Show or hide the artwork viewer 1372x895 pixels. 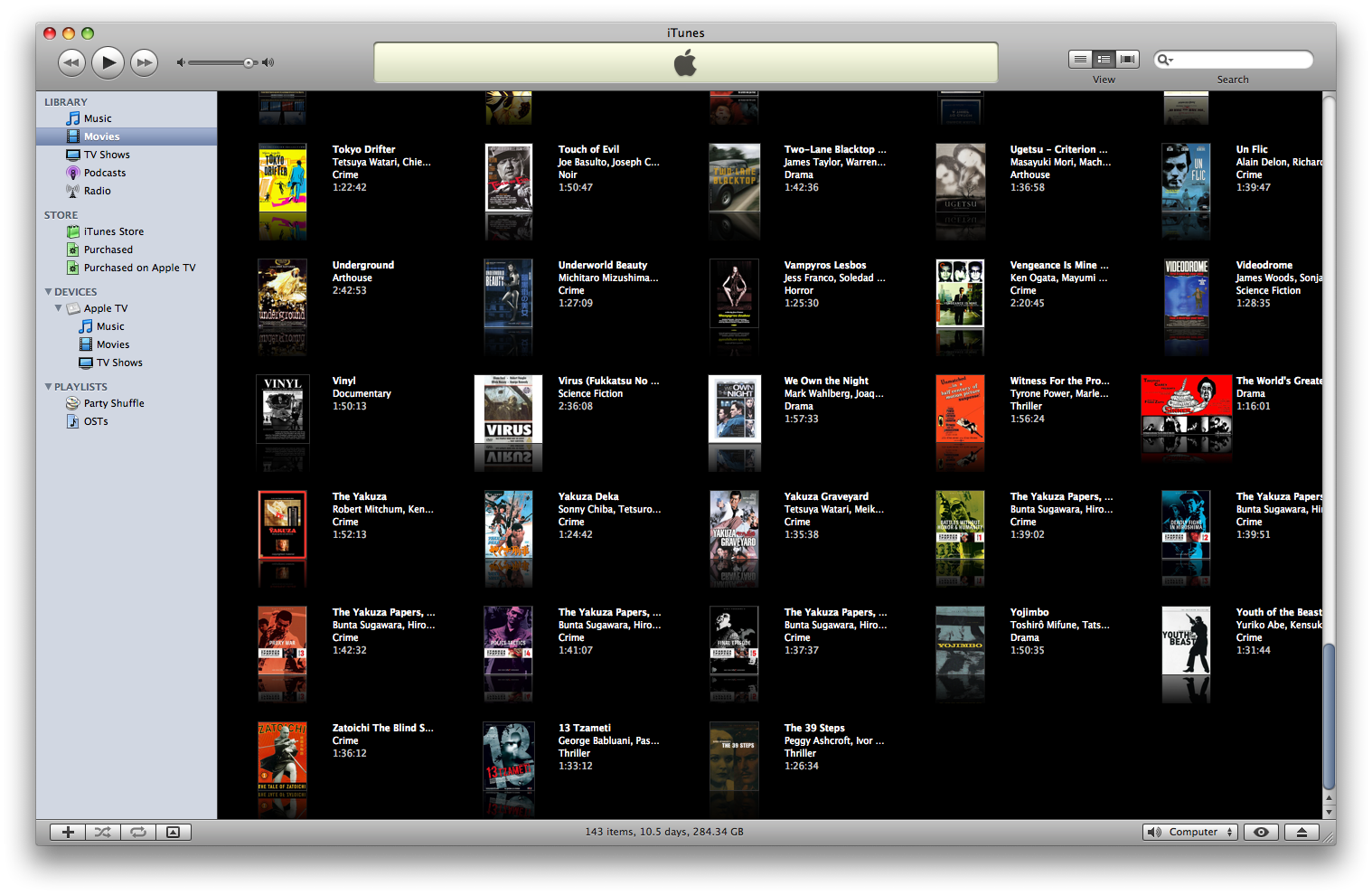[x=173, y=832]
